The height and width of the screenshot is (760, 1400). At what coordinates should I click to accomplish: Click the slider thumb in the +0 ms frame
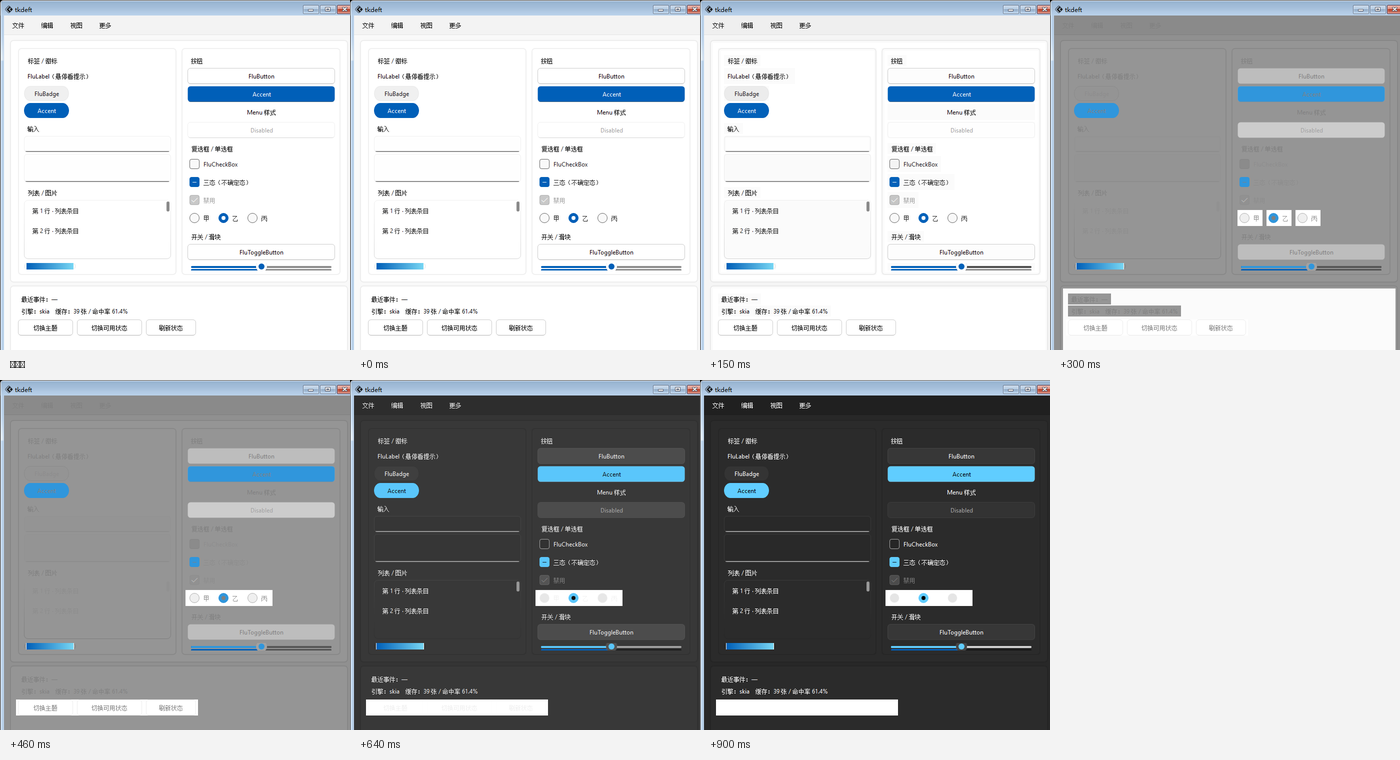[611, 267]
